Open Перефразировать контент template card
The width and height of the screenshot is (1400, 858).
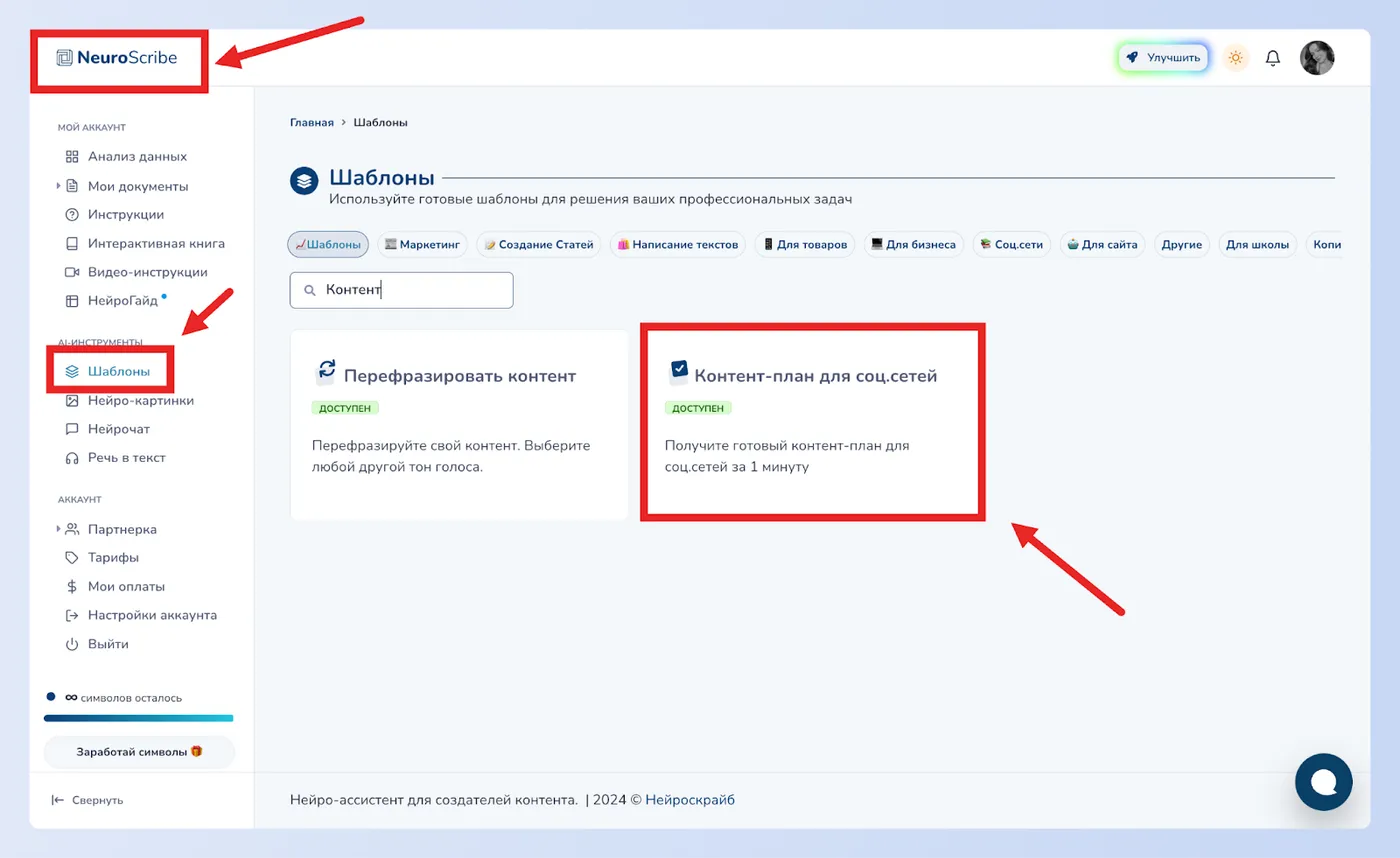pos(459,425)
